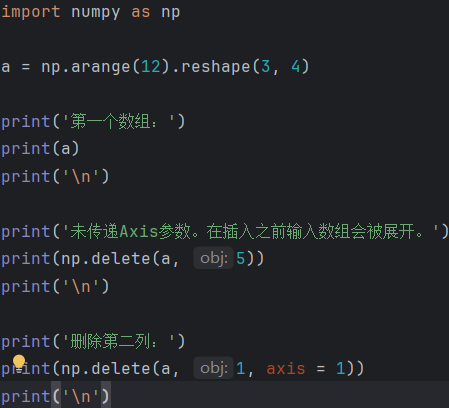Viewport: 449px width, 408px height.
Task: Click 'np.delete' in the axis = 1 line
Action: (105, 369)
